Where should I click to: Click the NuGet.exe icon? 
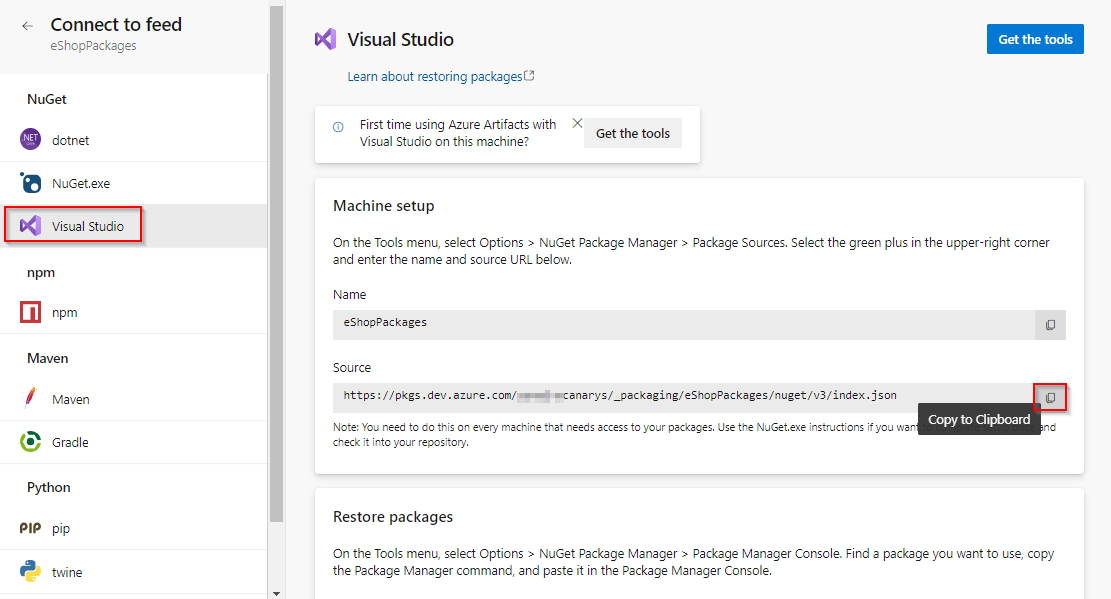point(30,183)
